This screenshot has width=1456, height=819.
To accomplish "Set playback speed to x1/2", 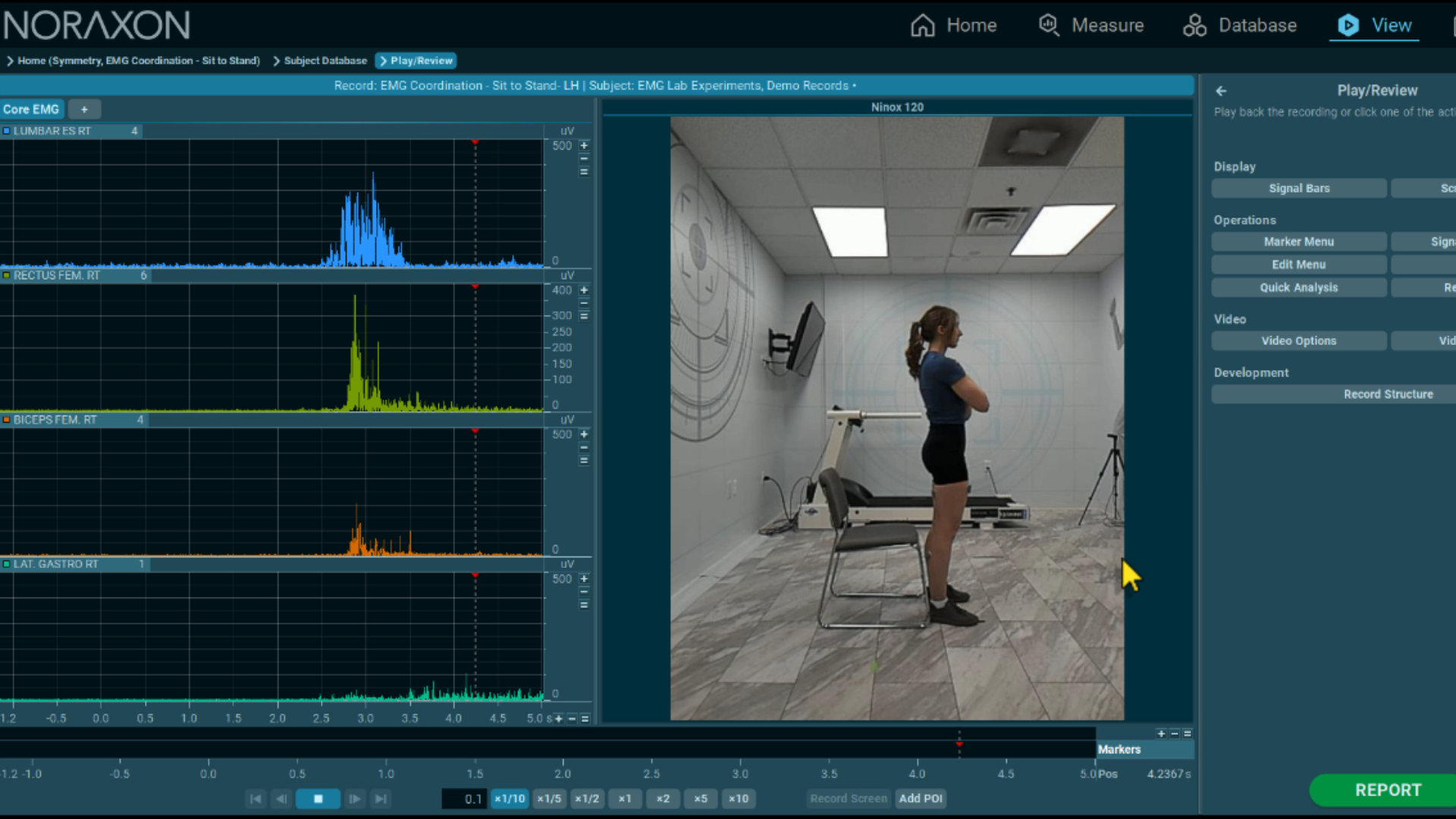I will point(587,799).
